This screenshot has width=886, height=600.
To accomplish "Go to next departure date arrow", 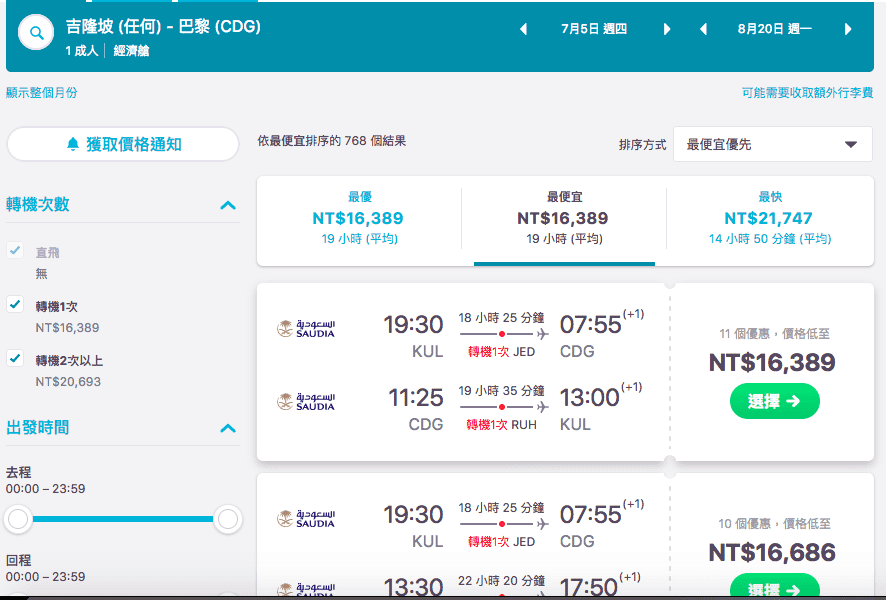I will pyautogui.click(x=667, y=29).
